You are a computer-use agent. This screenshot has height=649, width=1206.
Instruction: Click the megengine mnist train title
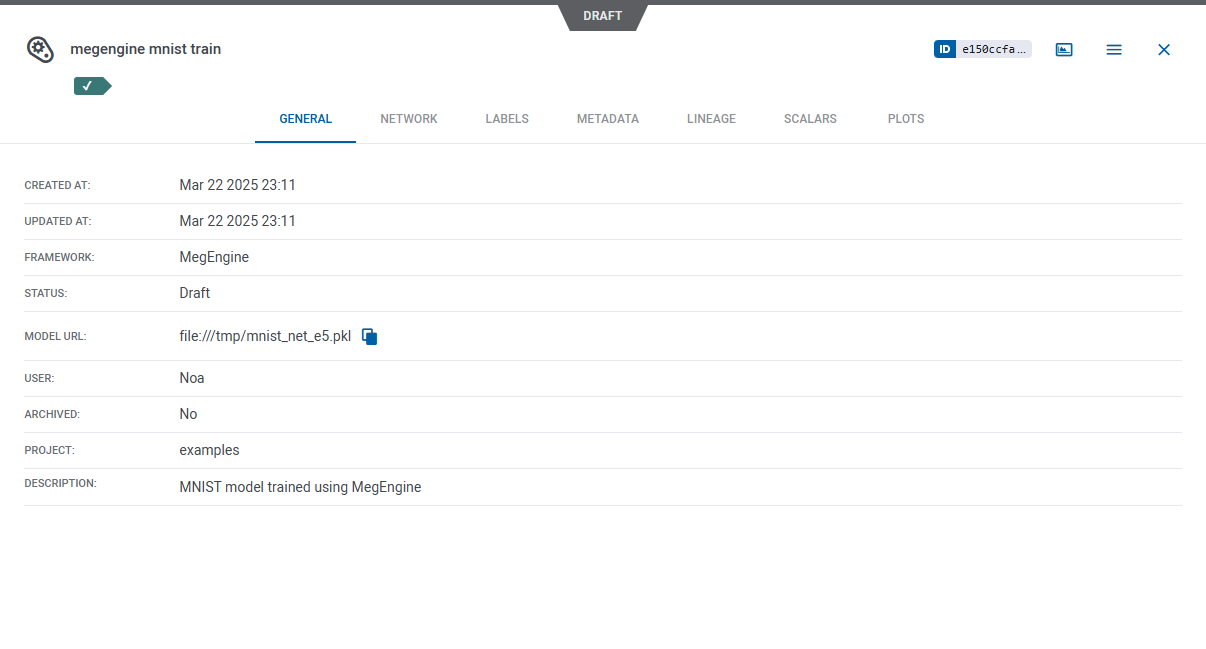point(146,48)
